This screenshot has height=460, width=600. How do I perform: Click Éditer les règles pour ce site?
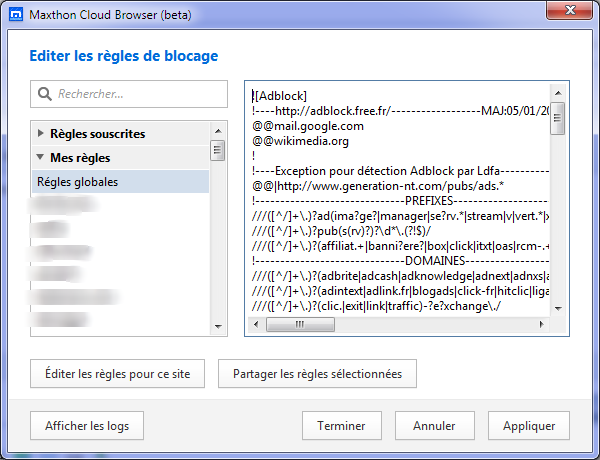[x=117, y=374]
